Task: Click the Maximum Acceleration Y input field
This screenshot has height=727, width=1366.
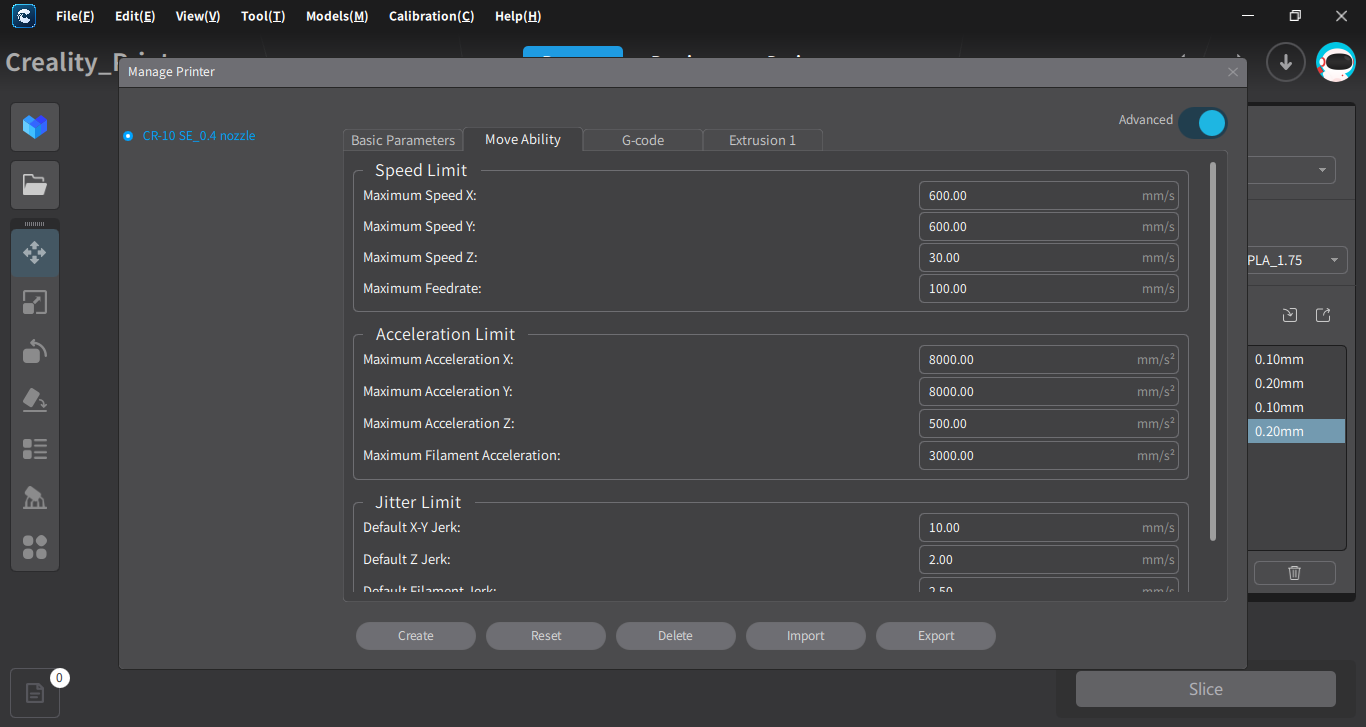Action: (1049, 392)
